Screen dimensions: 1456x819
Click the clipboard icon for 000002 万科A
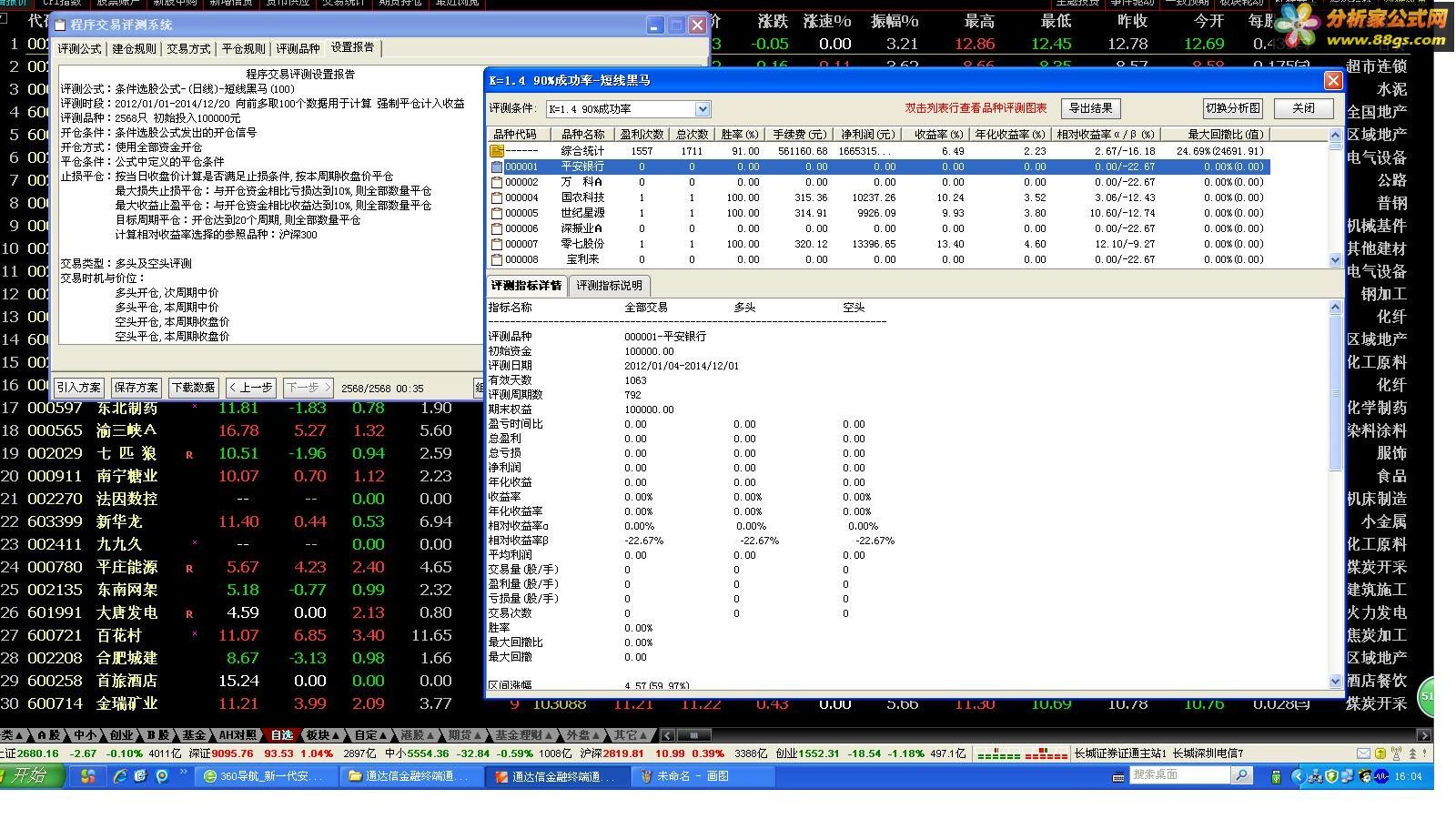(497, 182)
